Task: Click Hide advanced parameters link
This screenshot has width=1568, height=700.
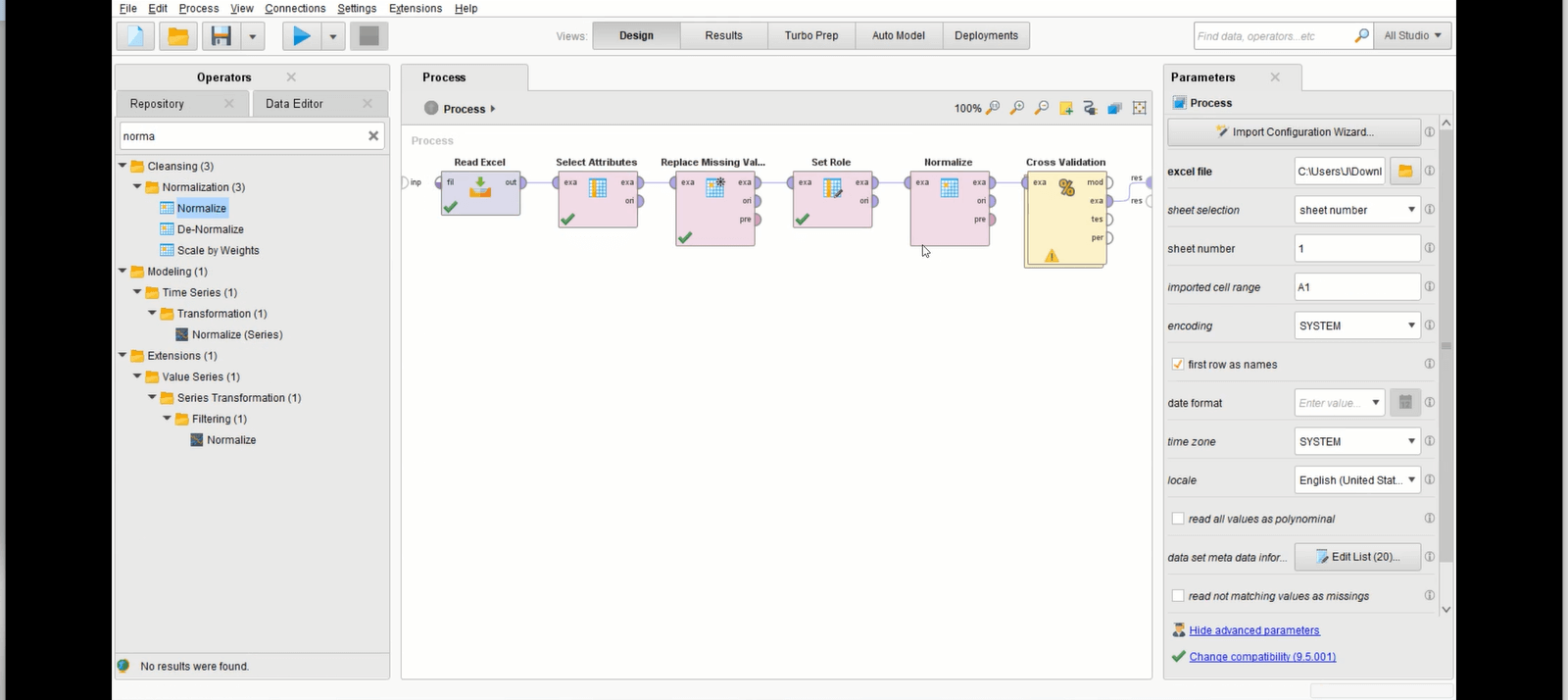Action: [1253, 630]
